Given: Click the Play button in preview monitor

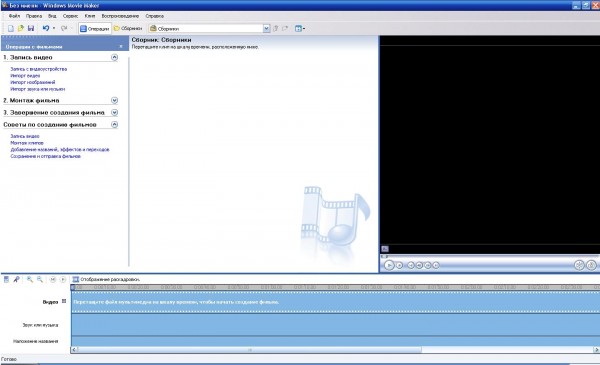Looking at the screenshot, I should pyautogui.click(x=389, y=265).
